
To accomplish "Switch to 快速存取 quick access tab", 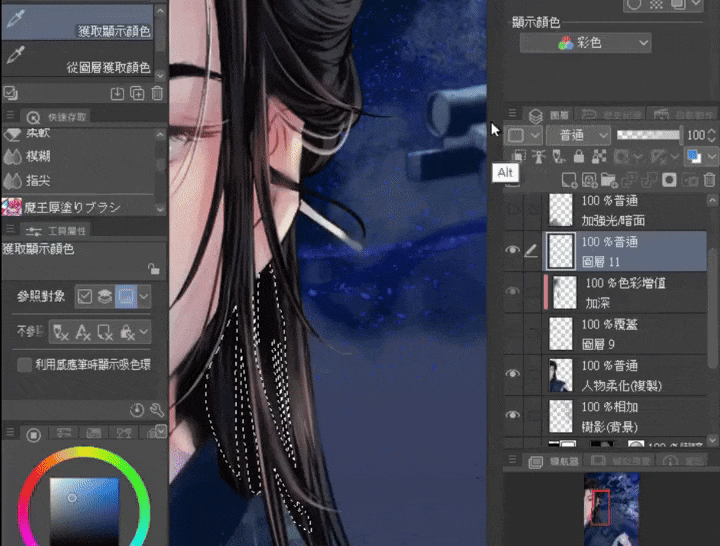I will (x=56, y=117).
